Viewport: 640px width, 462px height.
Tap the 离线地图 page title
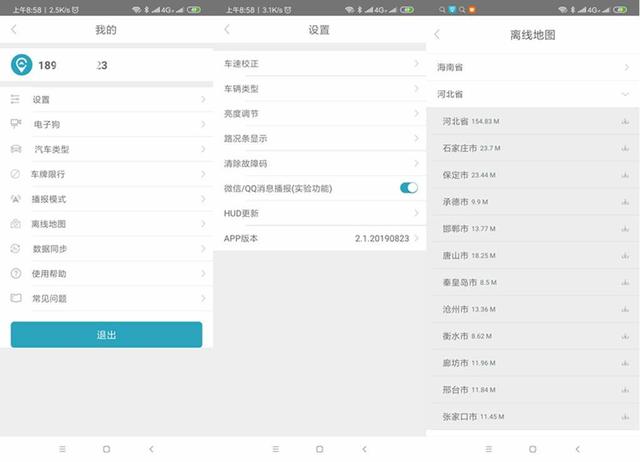pyautogui.click(x=533, y=35)
